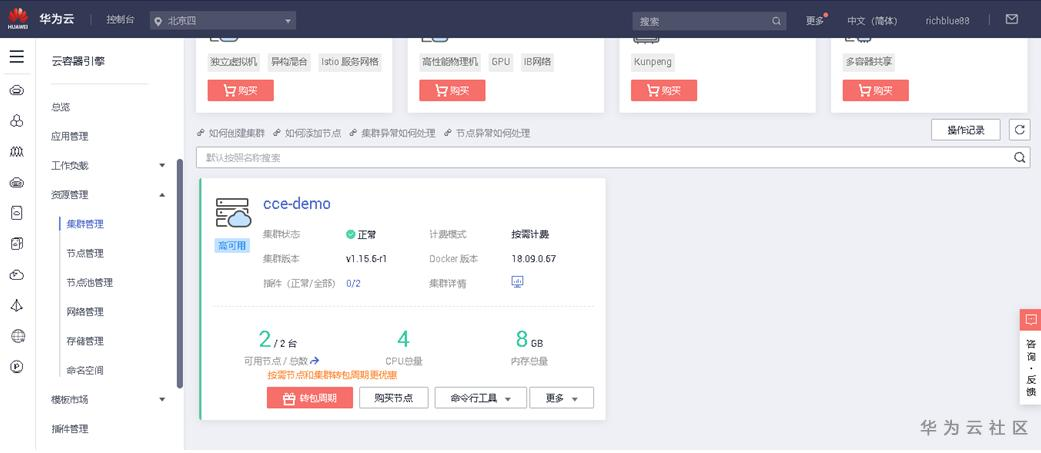Viewport: 1041px width, 453px height.
Task: Open the hamburger menu in the left rail
Action: 17,56
